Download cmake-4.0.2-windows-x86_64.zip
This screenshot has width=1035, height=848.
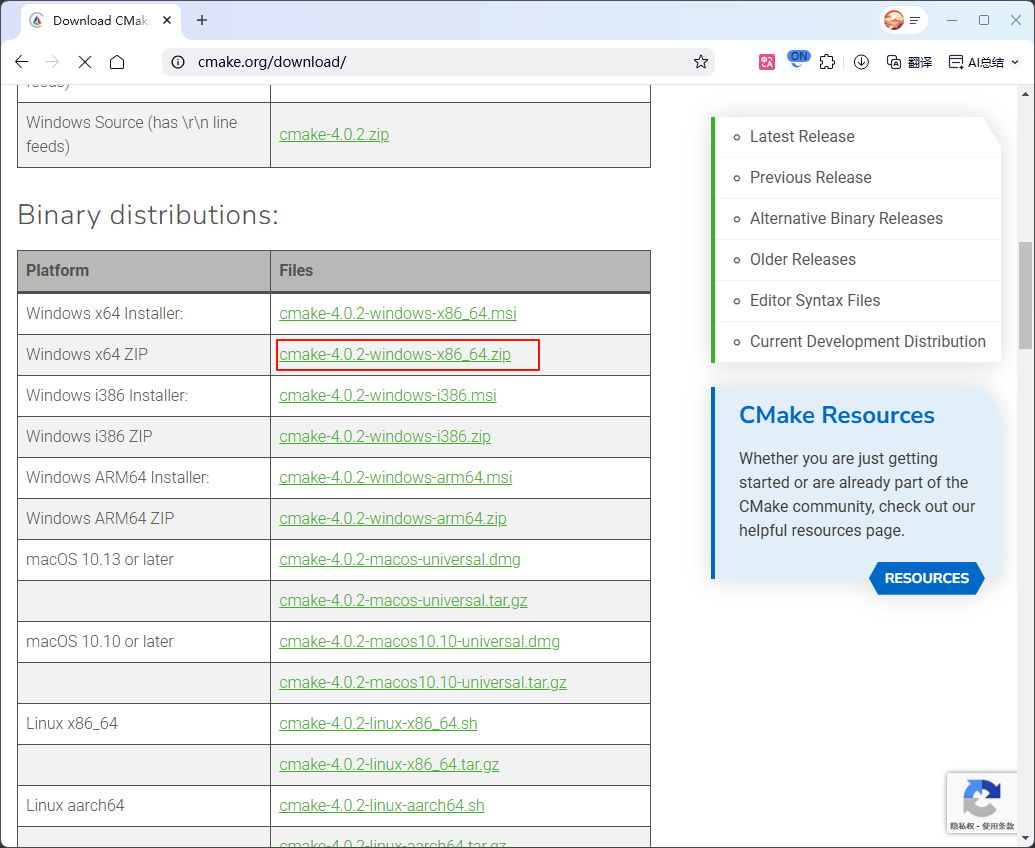pyautogui.click(x=395, y=355)
